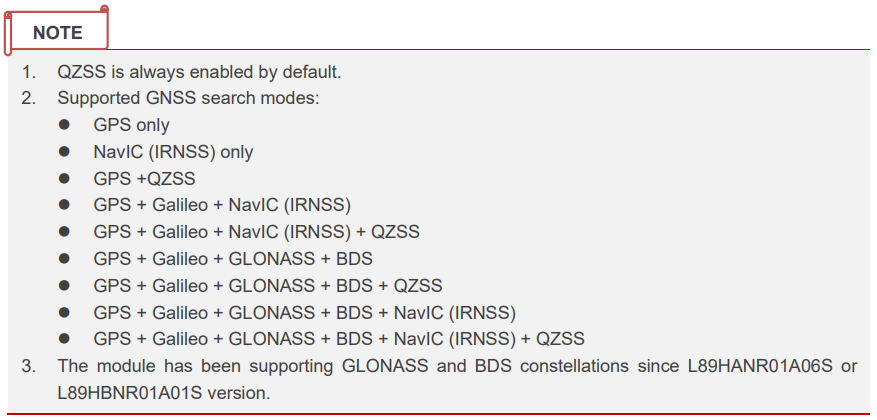Click the bullet beside "NavIC (IRNSS) only"
The height and width of the screenshot is (420, 877).
click(65, 152)
